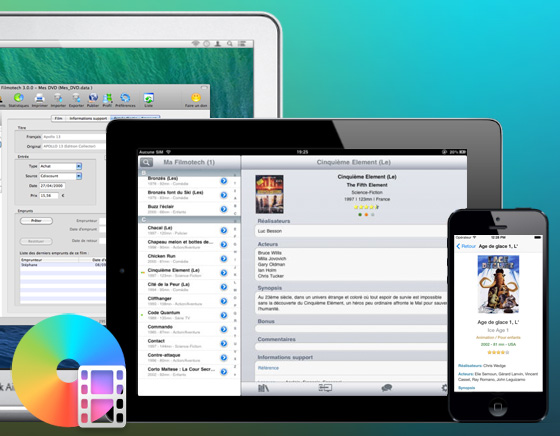Tap the display settings icon on iPad bottom bar
Screen dimensions: 560x436
coord(325,388)
